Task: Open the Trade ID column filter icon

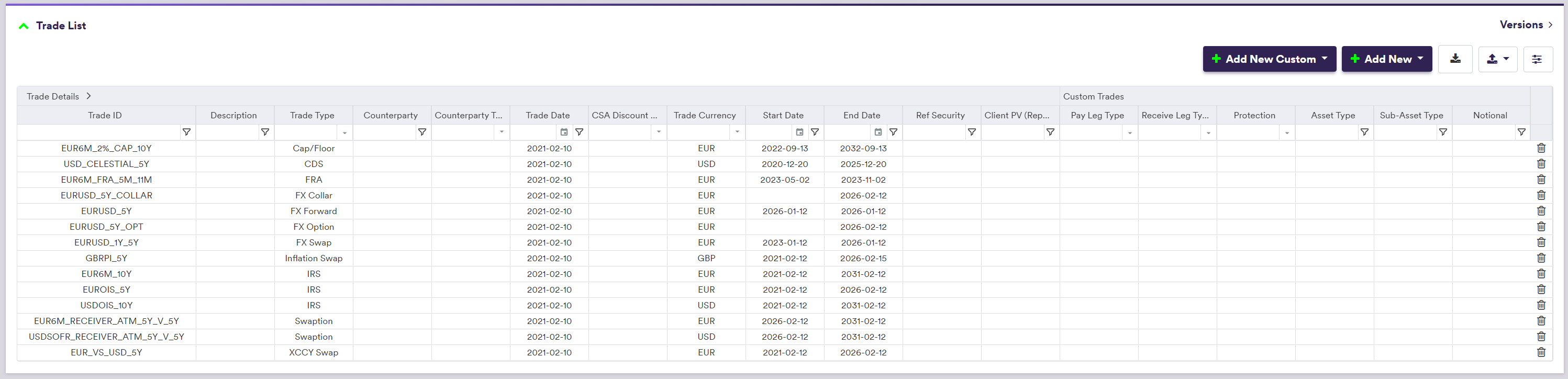Action: (x=186, y=132)
